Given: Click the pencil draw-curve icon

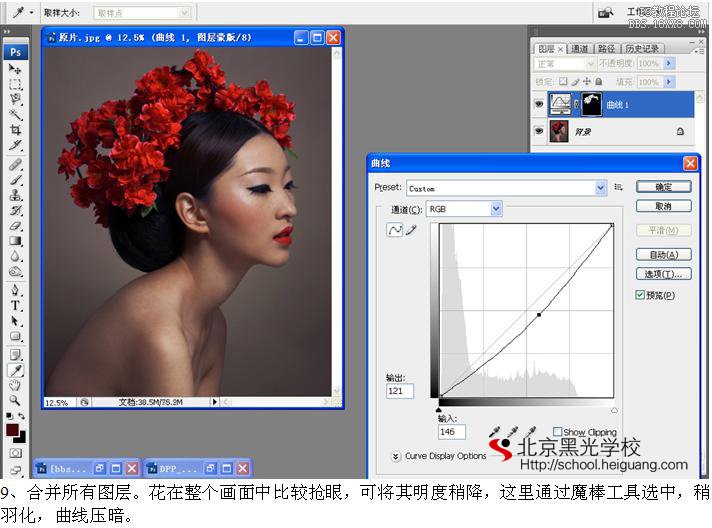Looking at the screenshot, I should 411,230.
